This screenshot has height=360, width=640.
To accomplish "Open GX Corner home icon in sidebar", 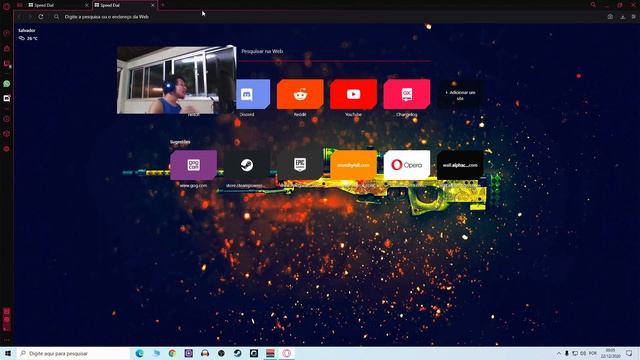I will (7, 49).
